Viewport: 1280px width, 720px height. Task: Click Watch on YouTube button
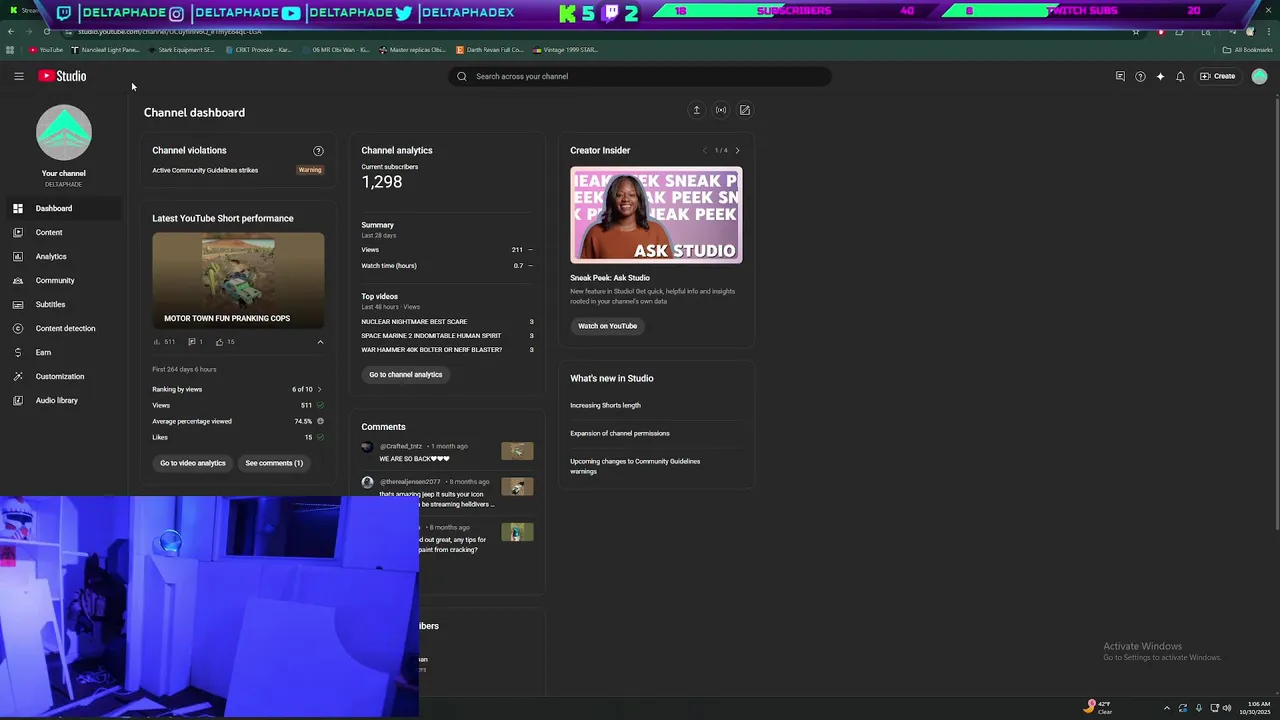click(607, 326)
